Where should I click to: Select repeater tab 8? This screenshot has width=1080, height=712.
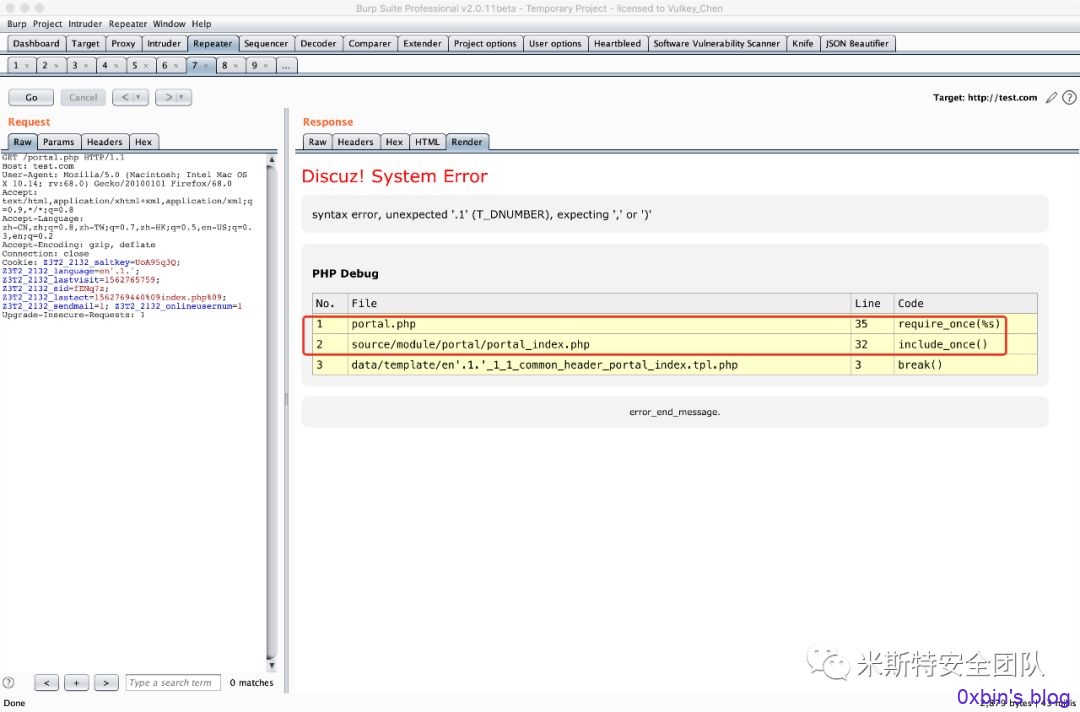click(x=225, y=65)
